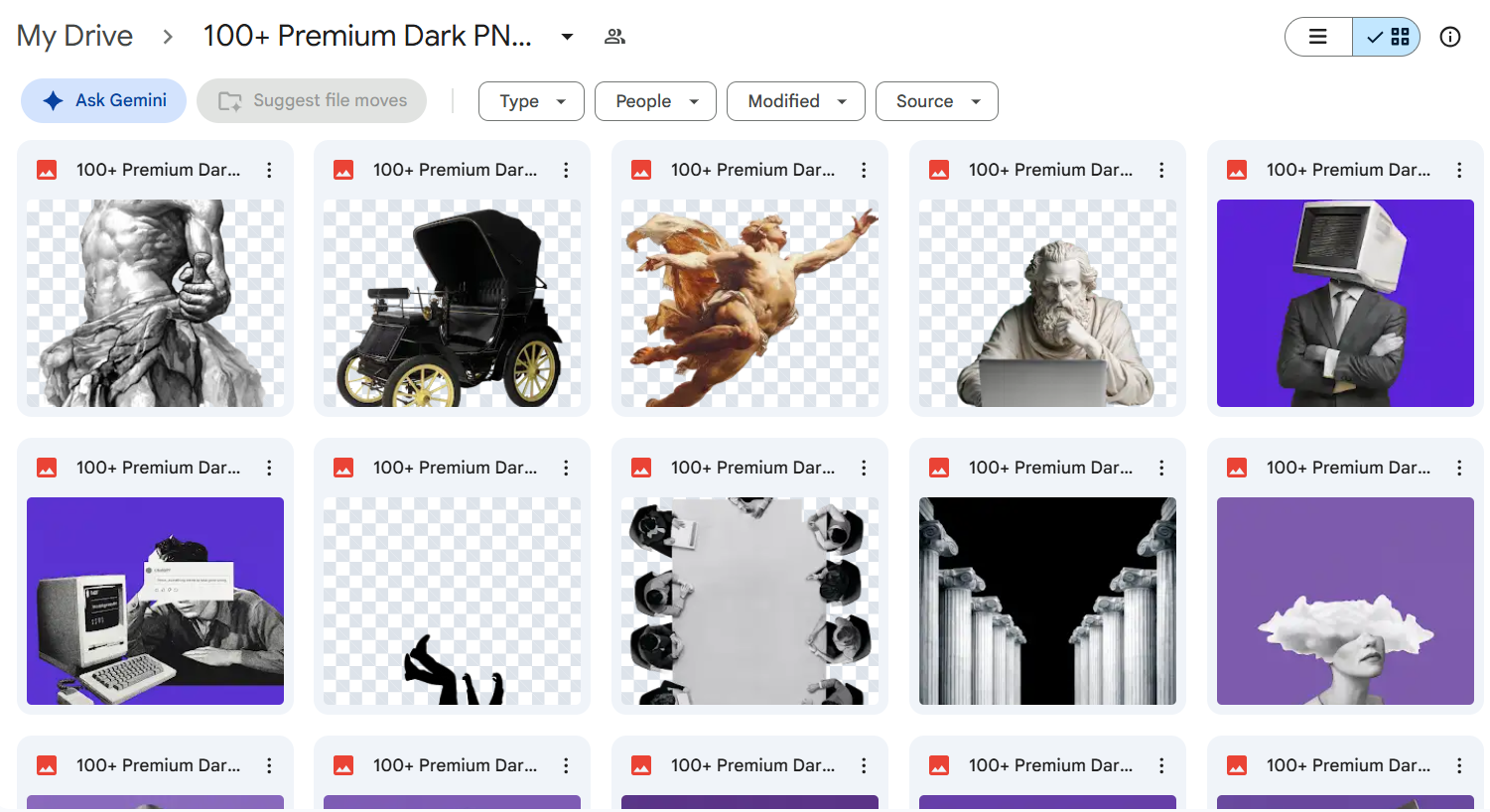Viewport: 1490px width, 812px height.
Task: Click the image type icon of the monitor-head man file
Action: tap(1237, 170)
